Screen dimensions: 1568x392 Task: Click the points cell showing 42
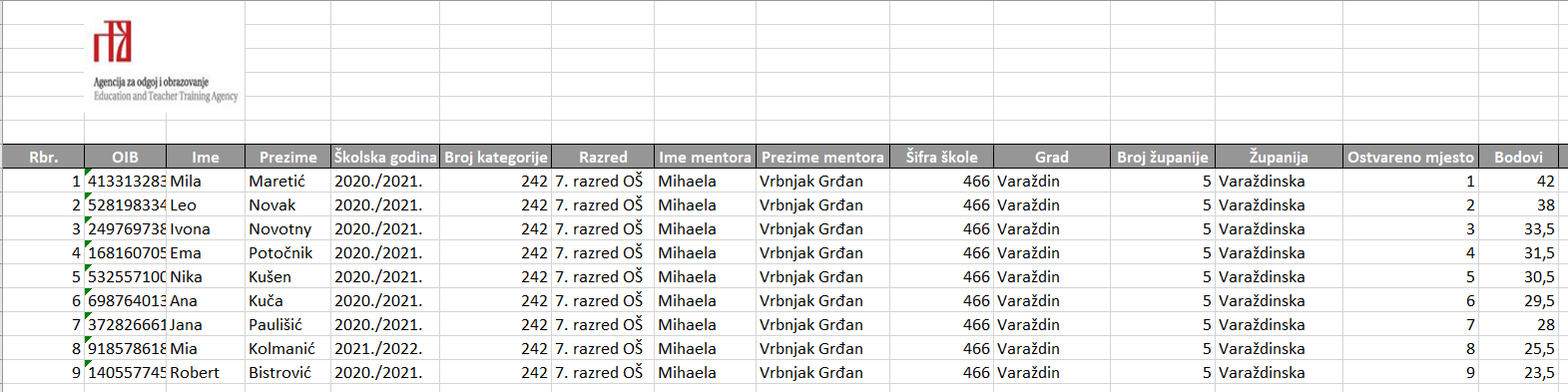click(1518, 181)
